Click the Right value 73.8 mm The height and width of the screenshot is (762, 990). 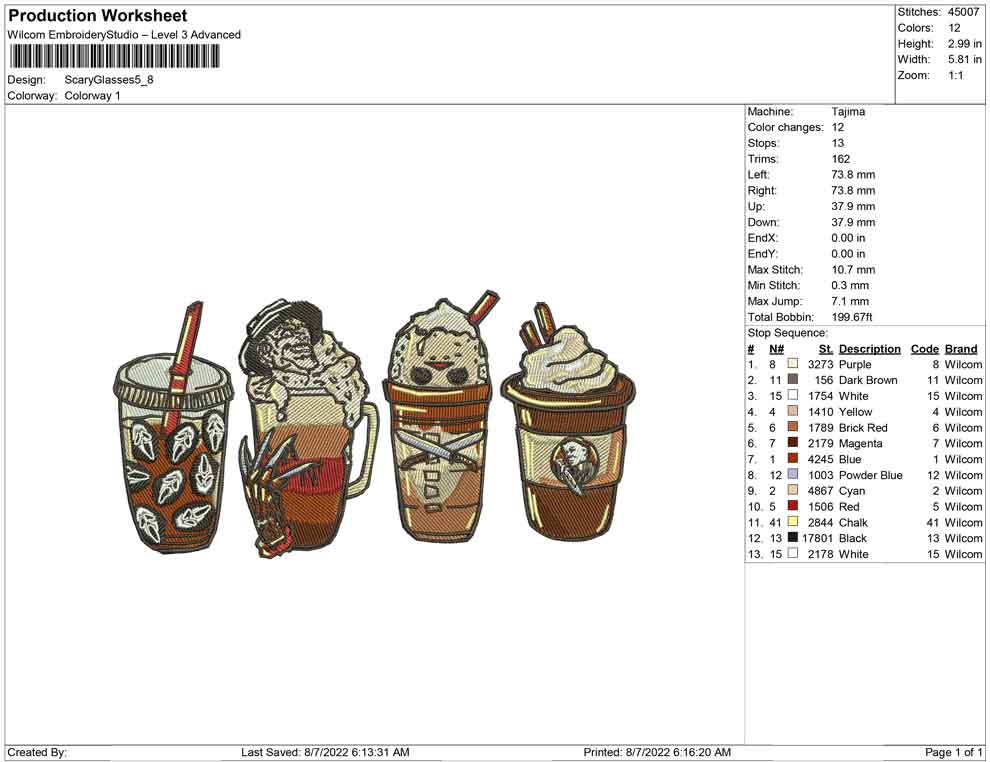pyautogui.click(x=853, y=190)
